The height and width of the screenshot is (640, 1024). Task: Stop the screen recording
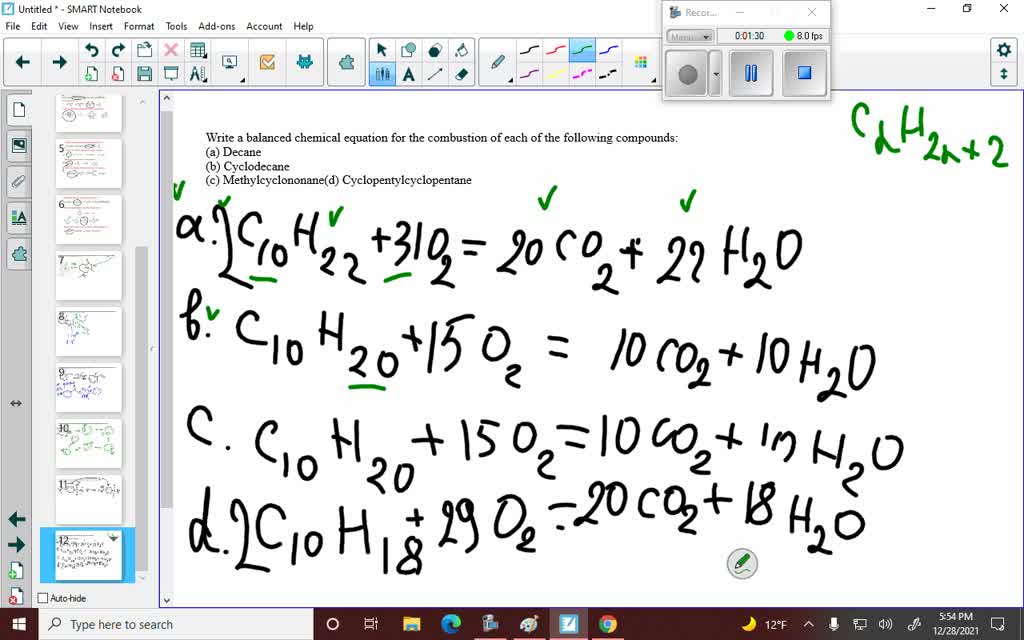click(805, 74)
